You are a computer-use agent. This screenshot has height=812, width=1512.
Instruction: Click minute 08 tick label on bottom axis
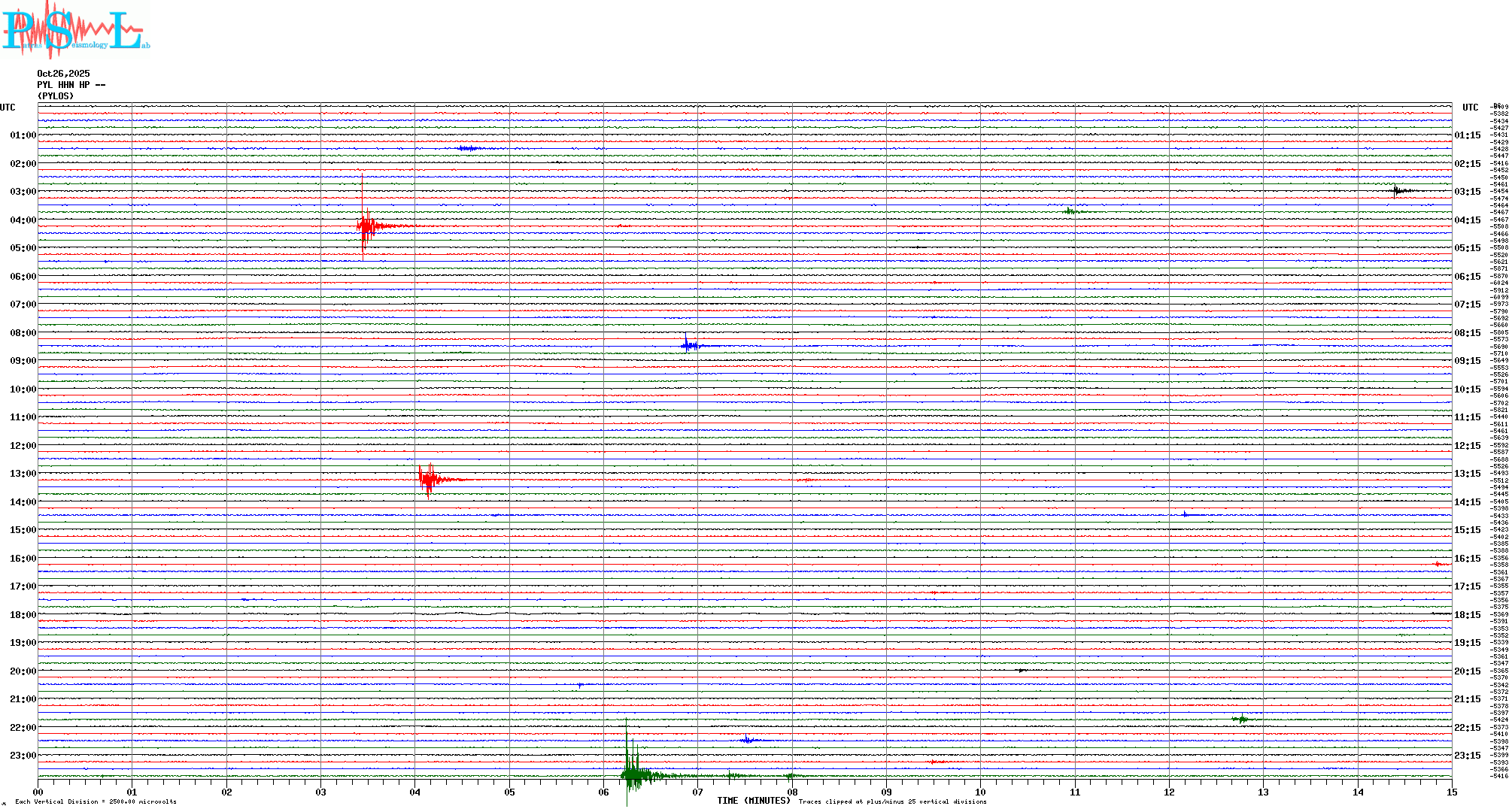[792, 792]
